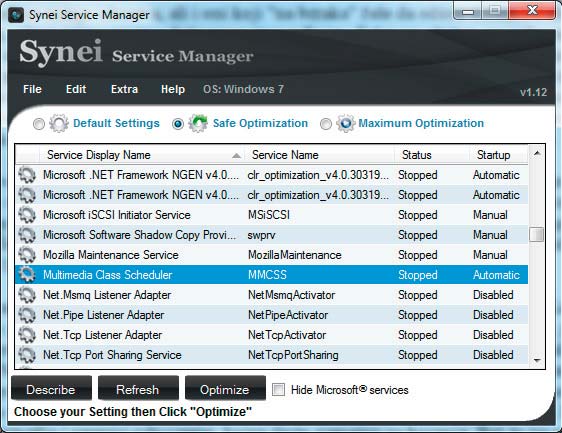Image resolution: width=562 pixels, height=433 pixels.
Task: Click Stopped status of Net.Tcp Port Sharing Service
Action: coord(418,355)
